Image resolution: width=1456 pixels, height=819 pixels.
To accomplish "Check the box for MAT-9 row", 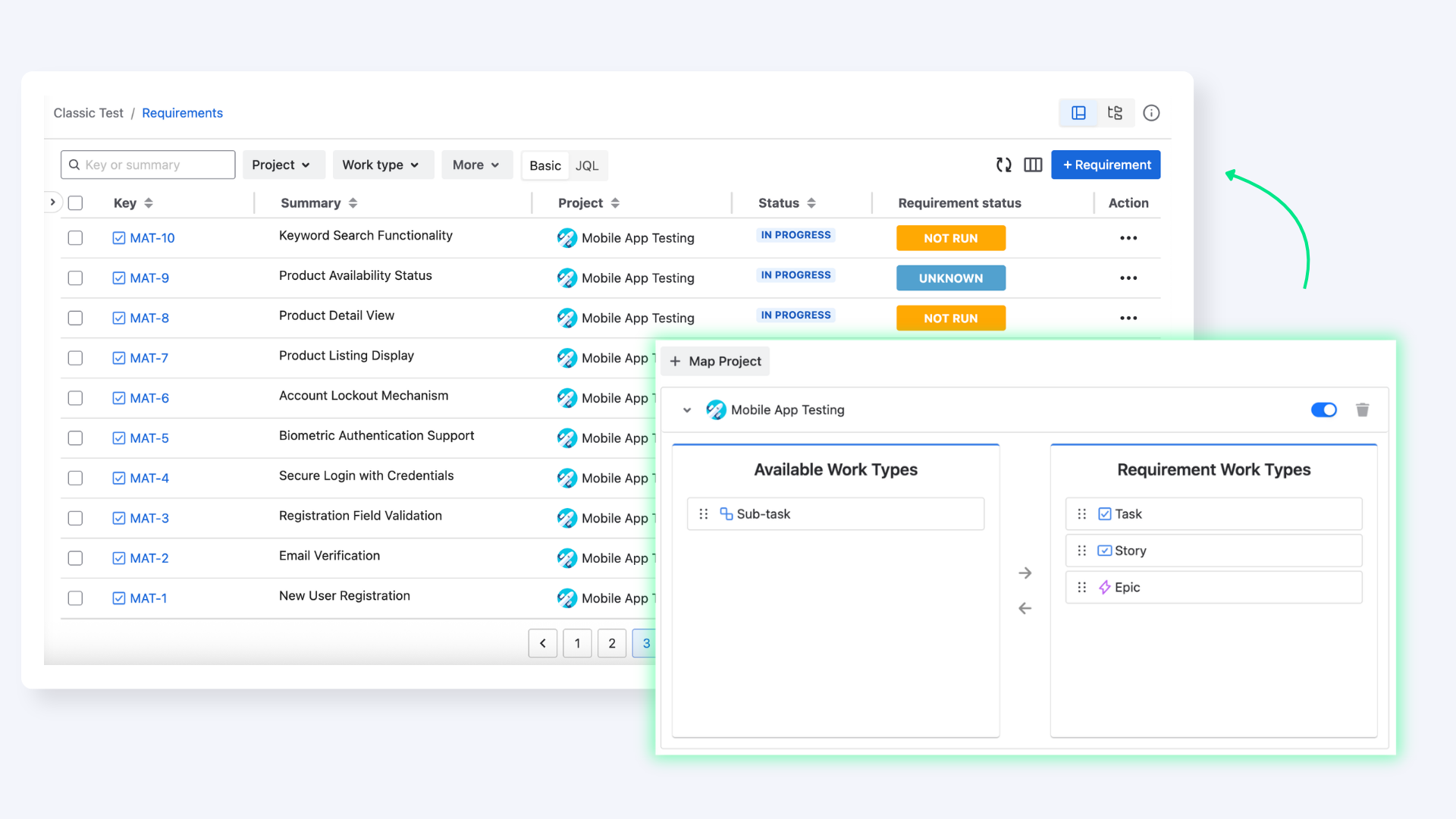I will click(75, 278).
